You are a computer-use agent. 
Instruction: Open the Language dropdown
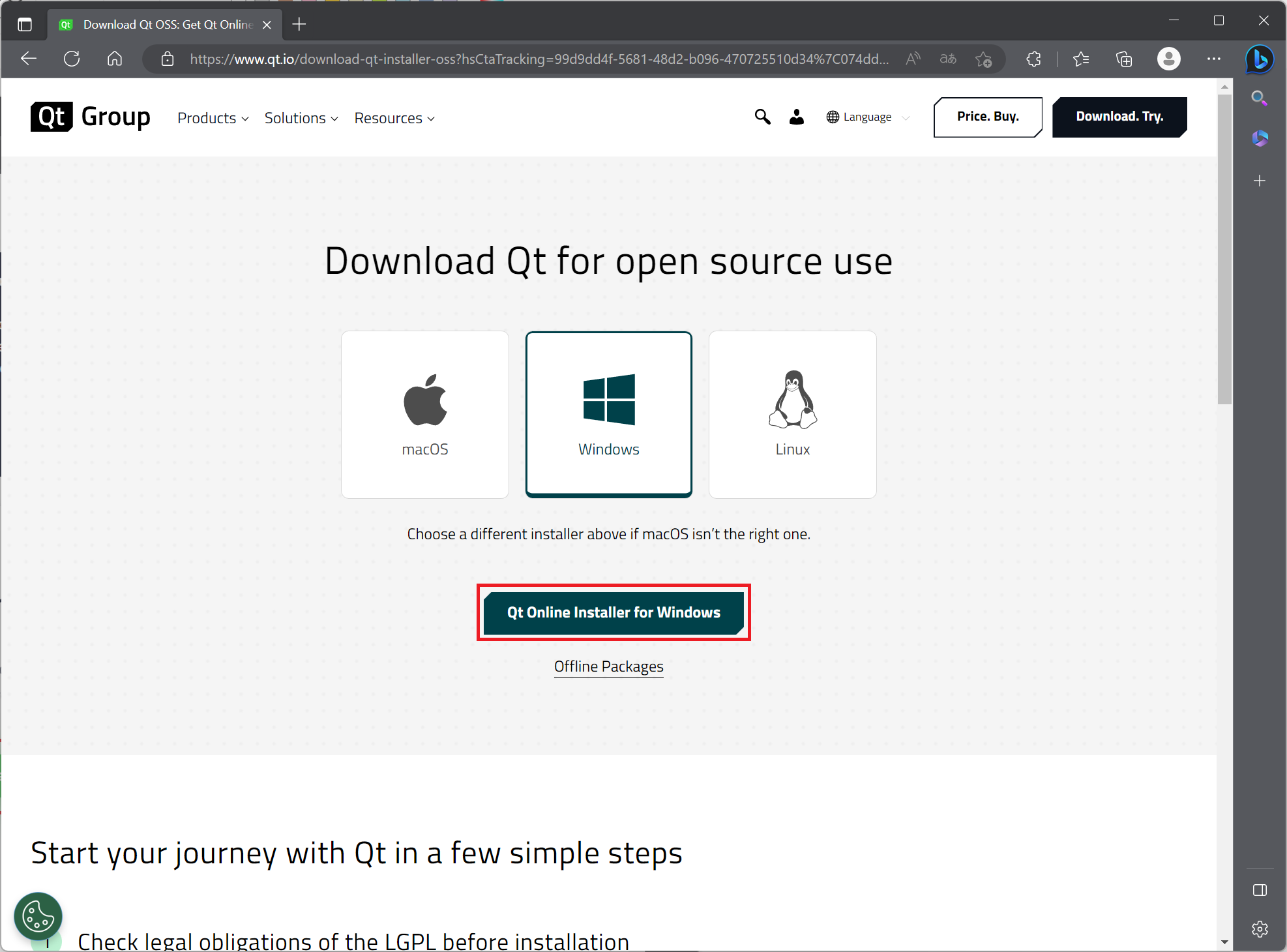867,117
